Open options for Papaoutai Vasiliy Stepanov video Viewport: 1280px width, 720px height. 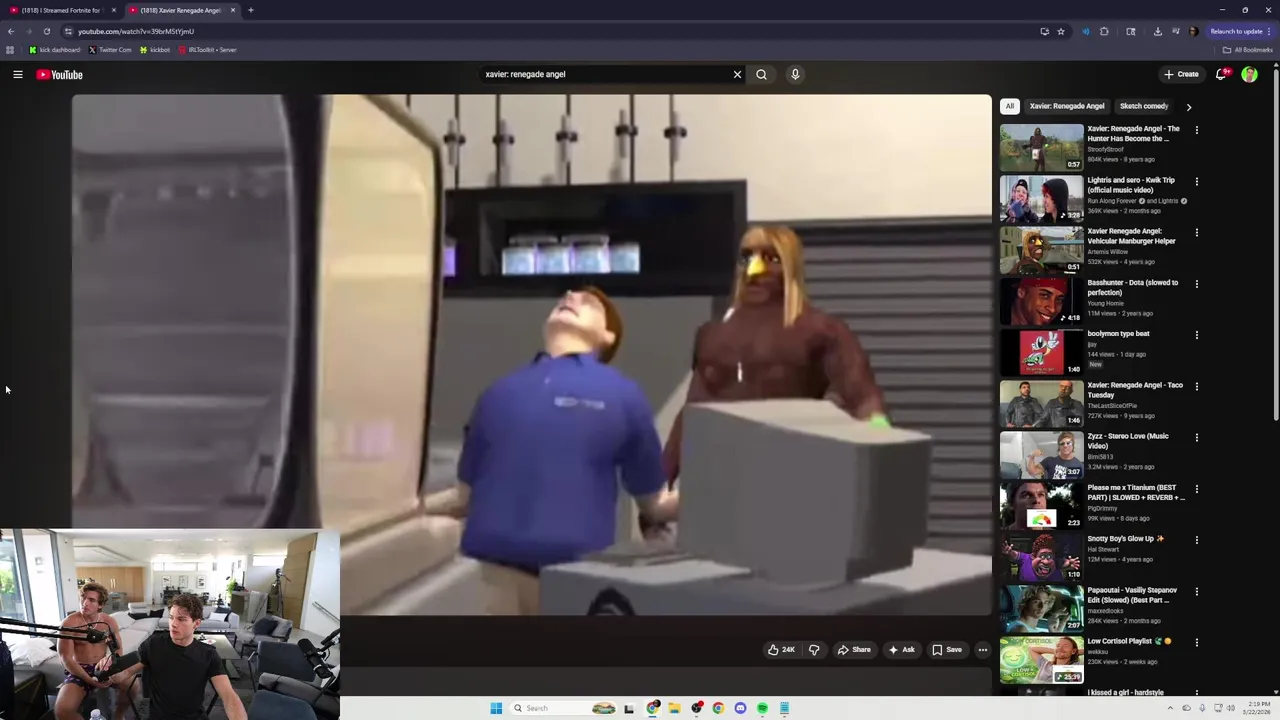coord(1196,591)
